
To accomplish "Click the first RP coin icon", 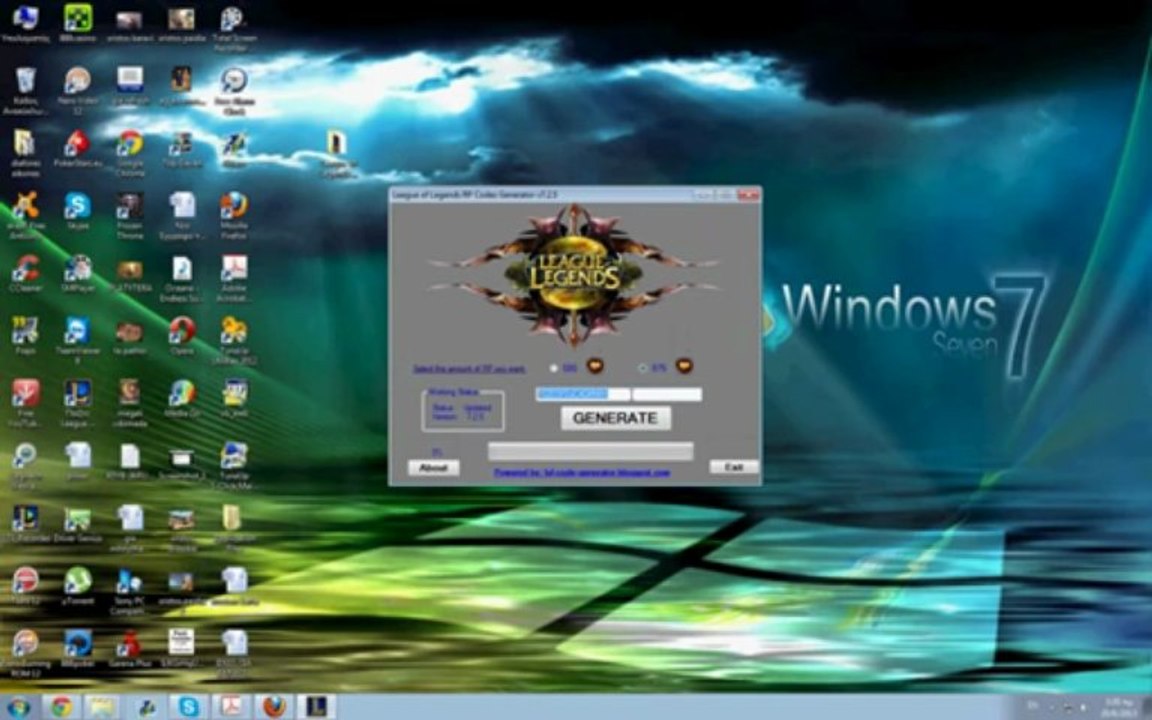I will (594, 365).
